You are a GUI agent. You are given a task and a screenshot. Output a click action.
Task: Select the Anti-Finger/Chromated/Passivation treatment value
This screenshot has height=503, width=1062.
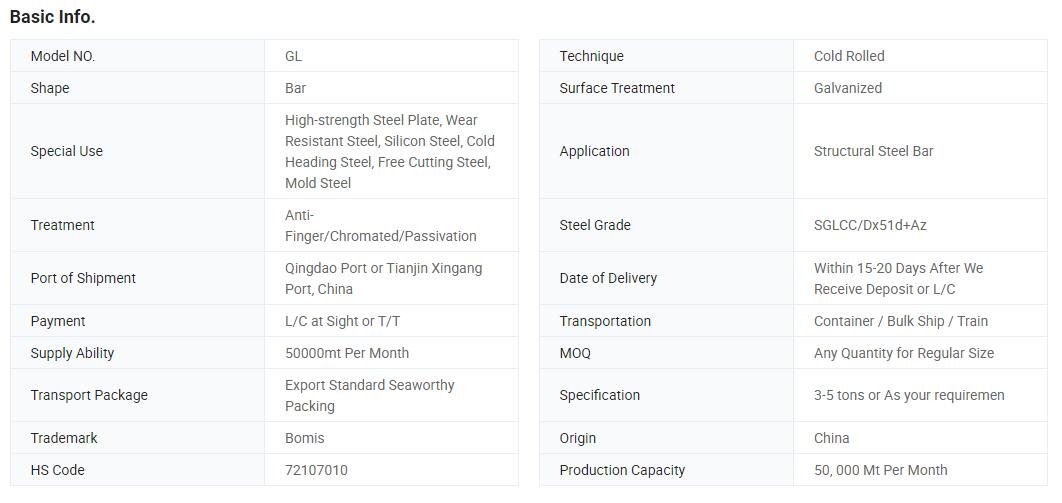pos(380,225)
